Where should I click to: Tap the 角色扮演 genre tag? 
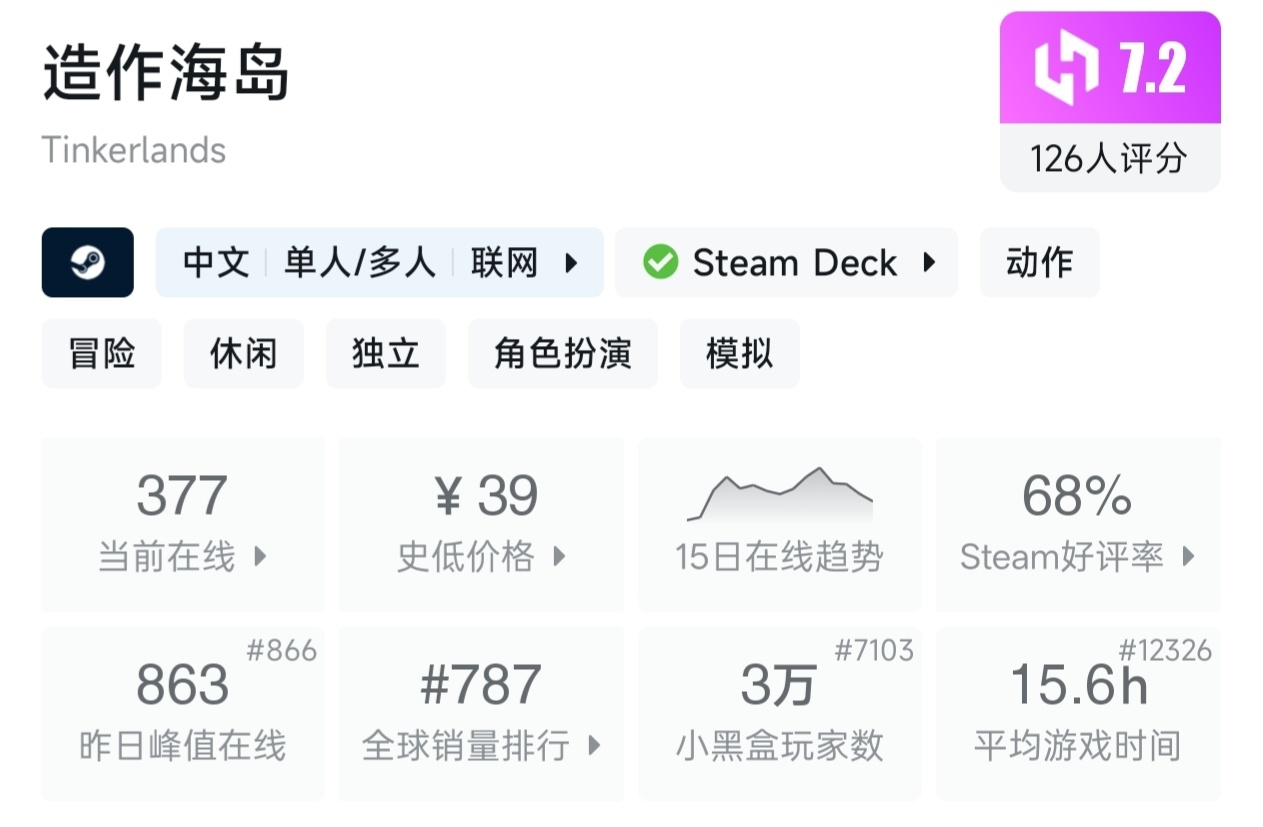(x=562, y=354)
